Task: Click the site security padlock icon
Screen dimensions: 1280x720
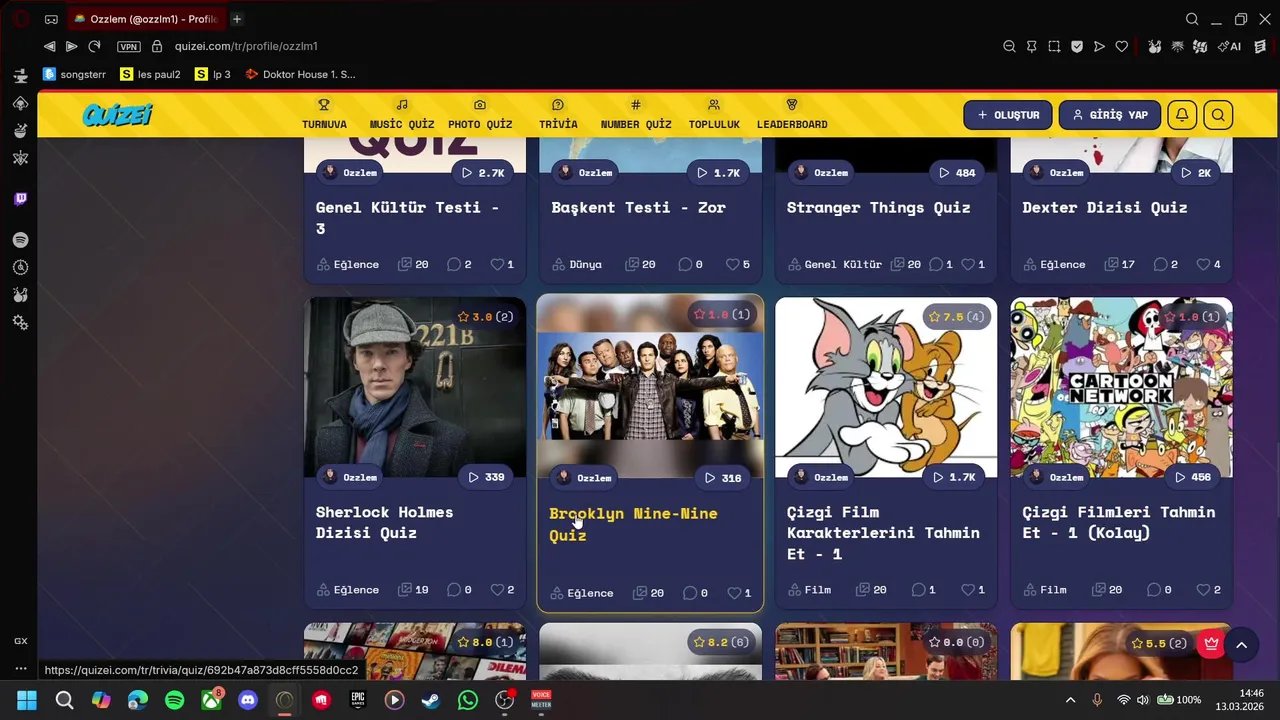Action: [x=157, y=46]
